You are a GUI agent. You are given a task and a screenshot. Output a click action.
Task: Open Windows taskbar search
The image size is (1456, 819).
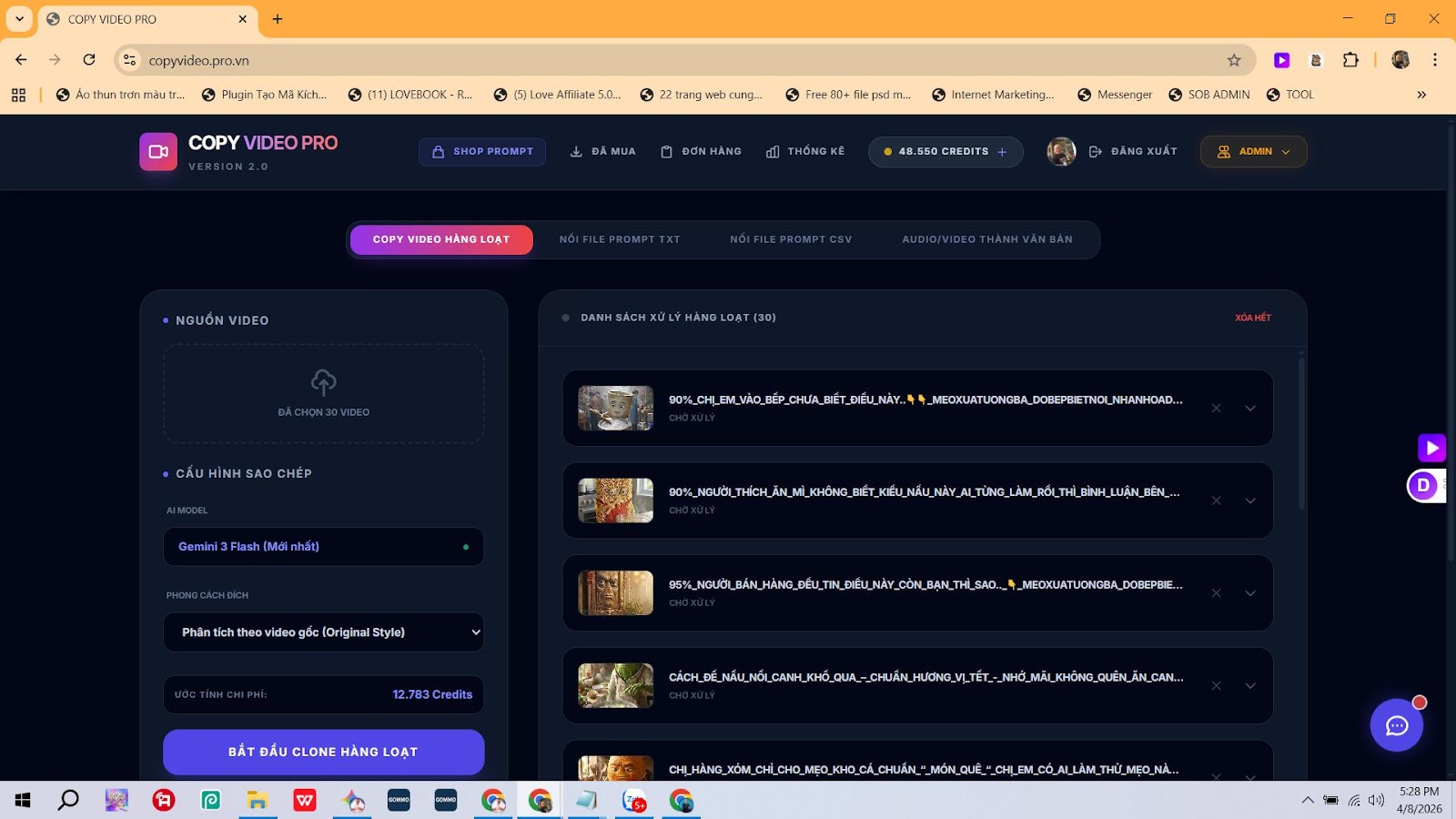coord(68,801)
